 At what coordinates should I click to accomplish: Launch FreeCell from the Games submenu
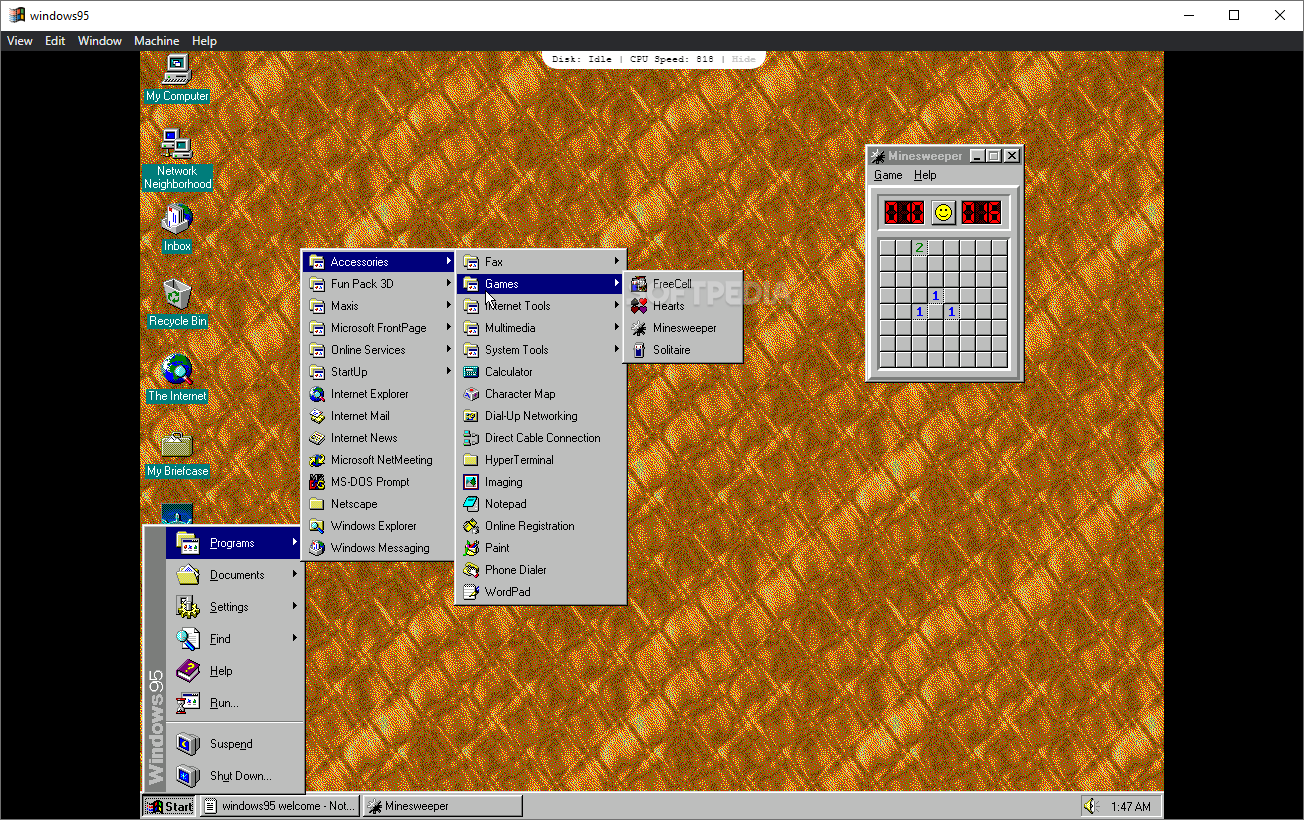pyautogui.click(x=683, y=284)
